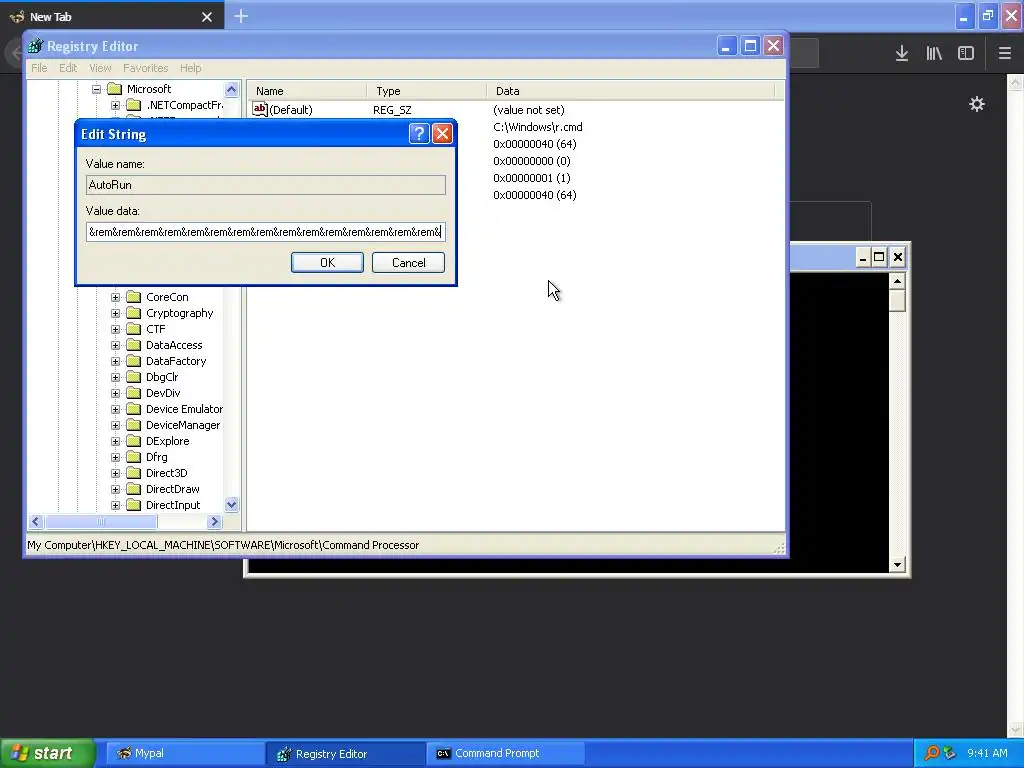Click the Command Prompt vertical scrollbar thumb

897,300
